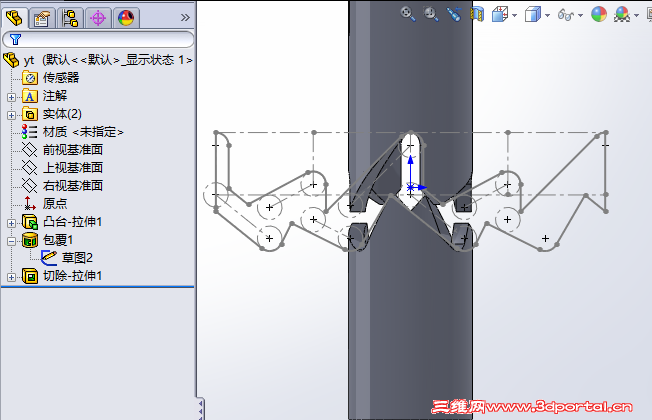Click the View Orientation icon
Screen dimensions: 652x420
coord(500,15)
